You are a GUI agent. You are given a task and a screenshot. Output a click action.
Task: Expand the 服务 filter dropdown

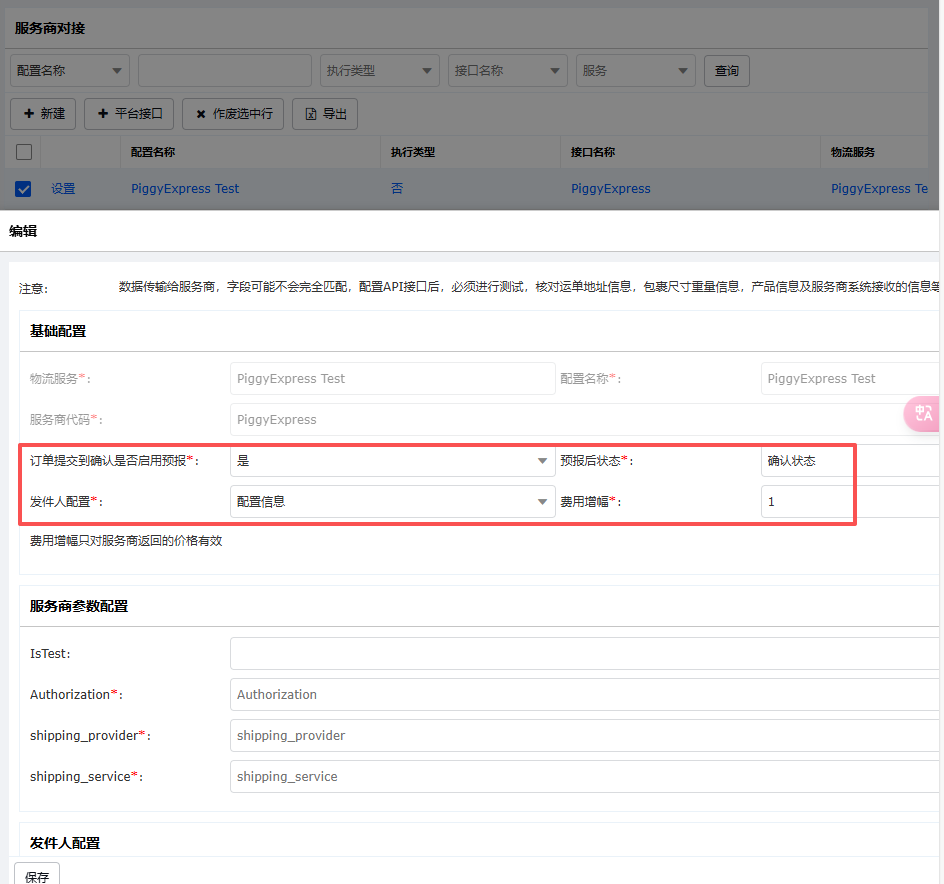tap(636, 71)
